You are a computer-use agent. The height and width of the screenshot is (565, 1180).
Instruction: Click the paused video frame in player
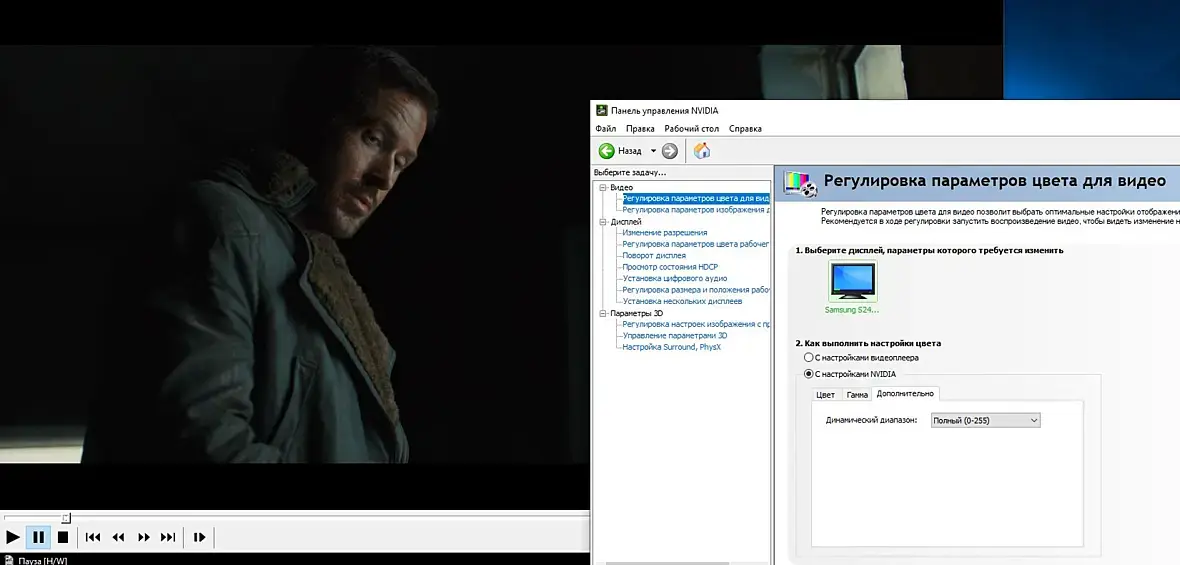point(294,254)
